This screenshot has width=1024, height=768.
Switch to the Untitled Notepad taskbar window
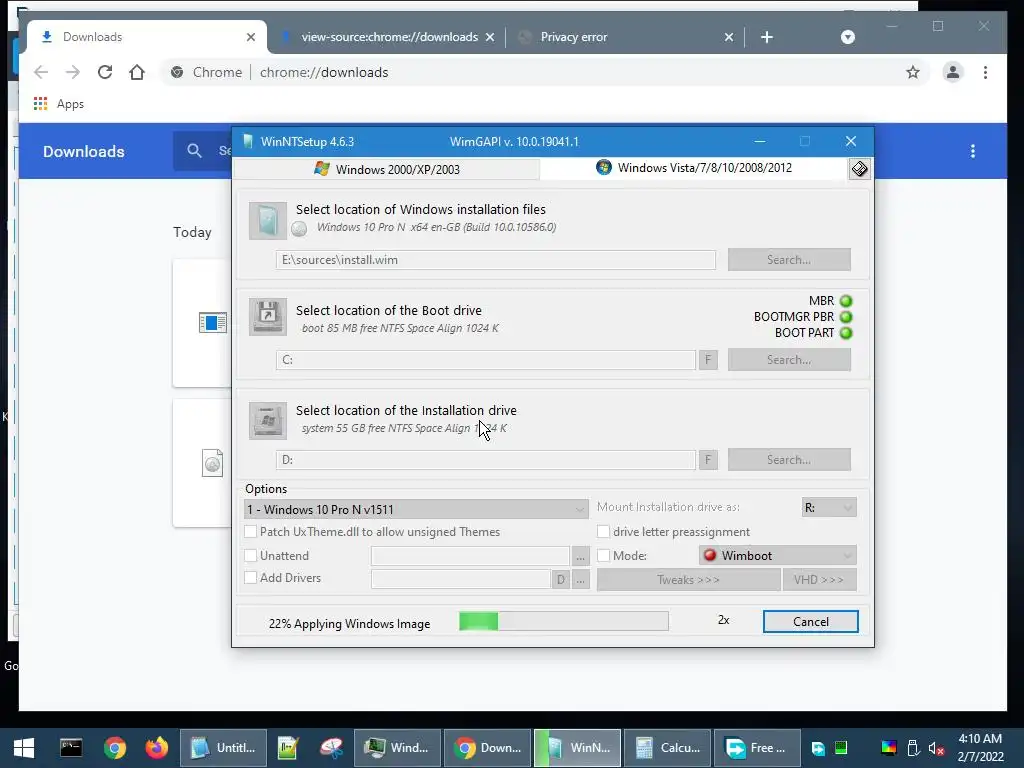[x=223, y=748]
